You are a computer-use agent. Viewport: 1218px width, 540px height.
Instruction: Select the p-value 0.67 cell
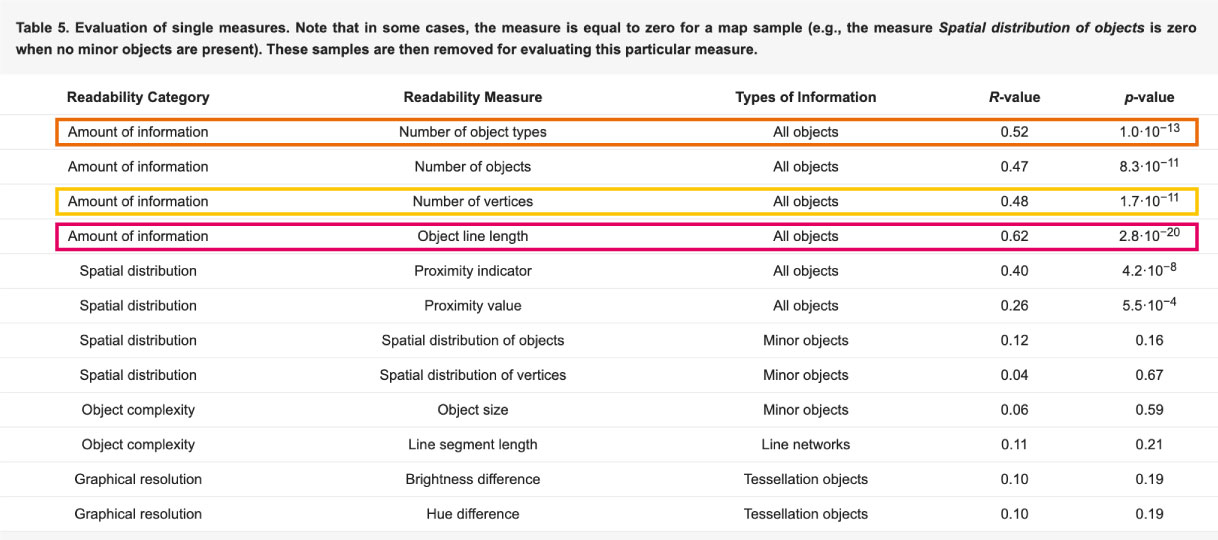tap(1149, 375)
